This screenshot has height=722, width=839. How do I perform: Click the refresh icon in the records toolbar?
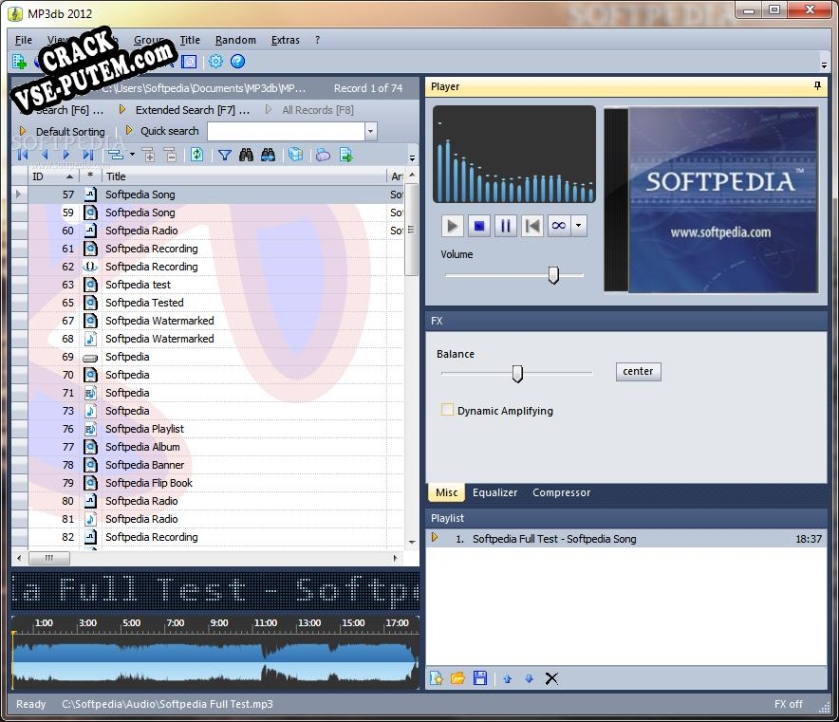point(197,155)
